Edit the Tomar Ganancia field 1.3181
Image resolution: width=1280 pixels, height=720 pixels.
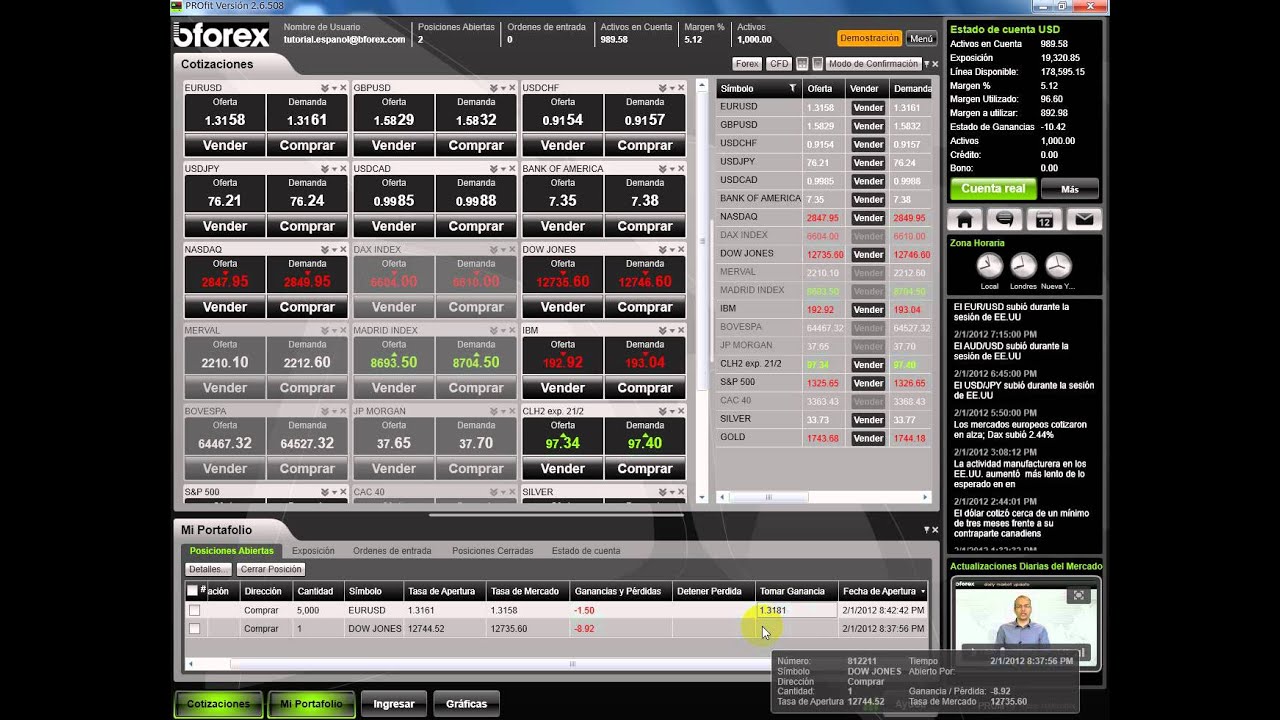pyautogui.click(x=797, y=610)
